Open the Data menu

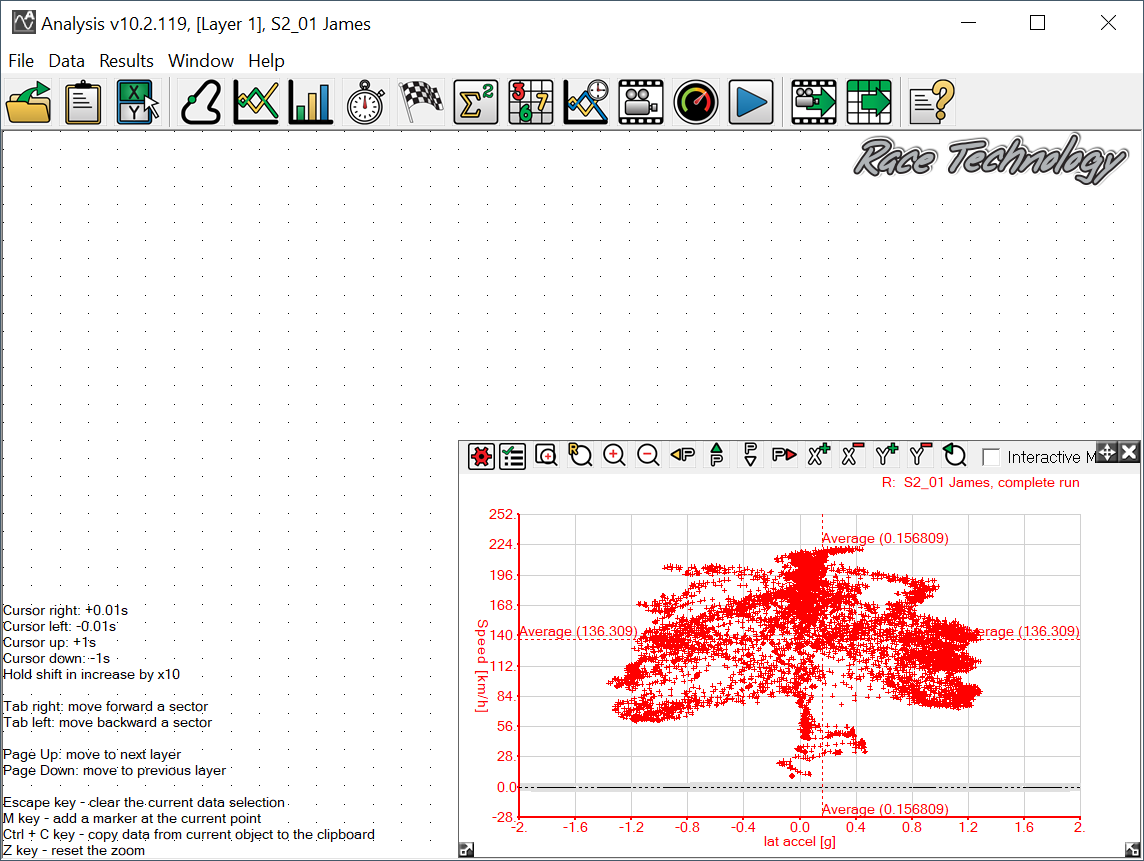point(66,61)
